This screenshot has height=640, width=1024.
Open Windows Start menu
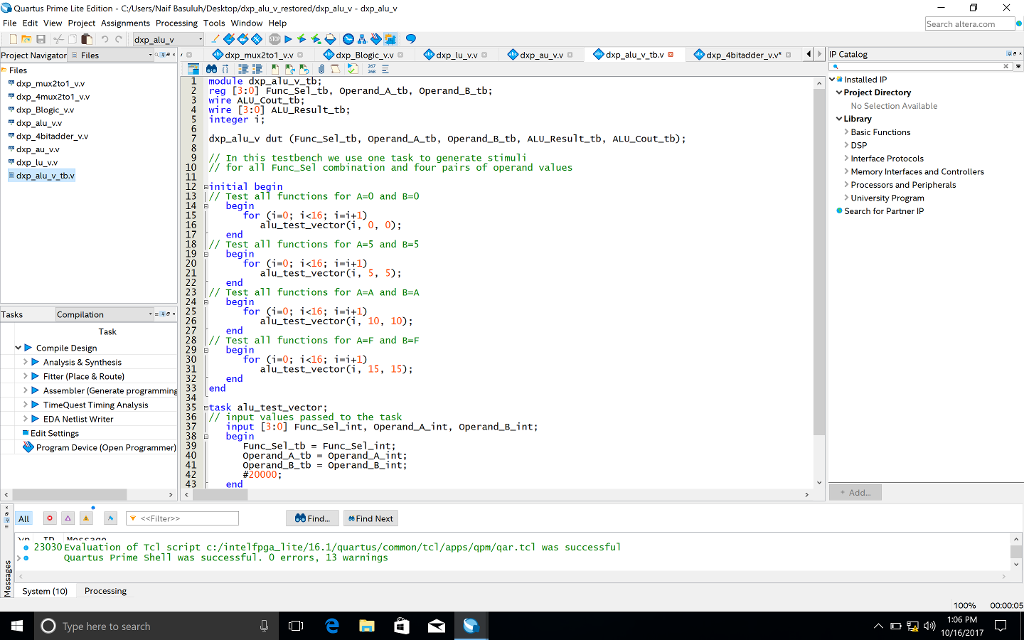tap(16, 626)
